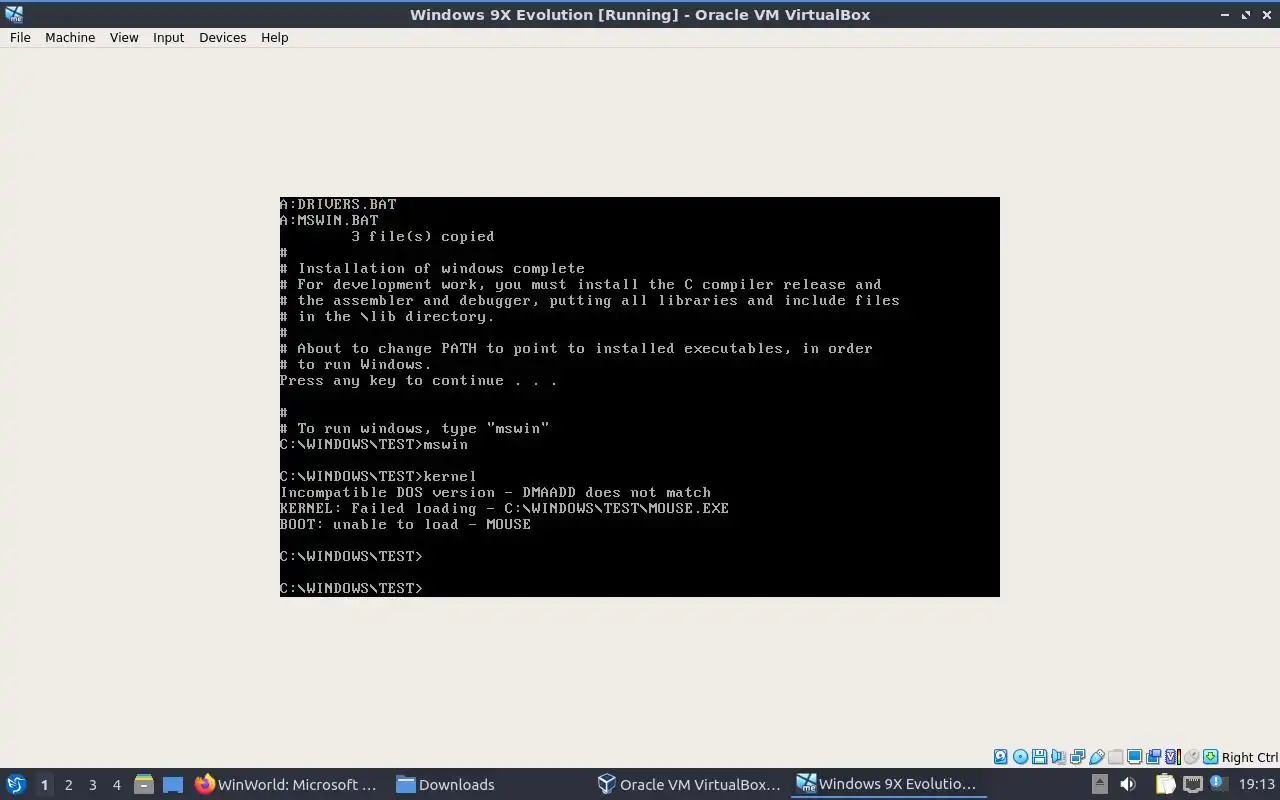Click the 'A:MSWIN.BAT' line
Screen dimensions: 1280x800
click(329, 220)
